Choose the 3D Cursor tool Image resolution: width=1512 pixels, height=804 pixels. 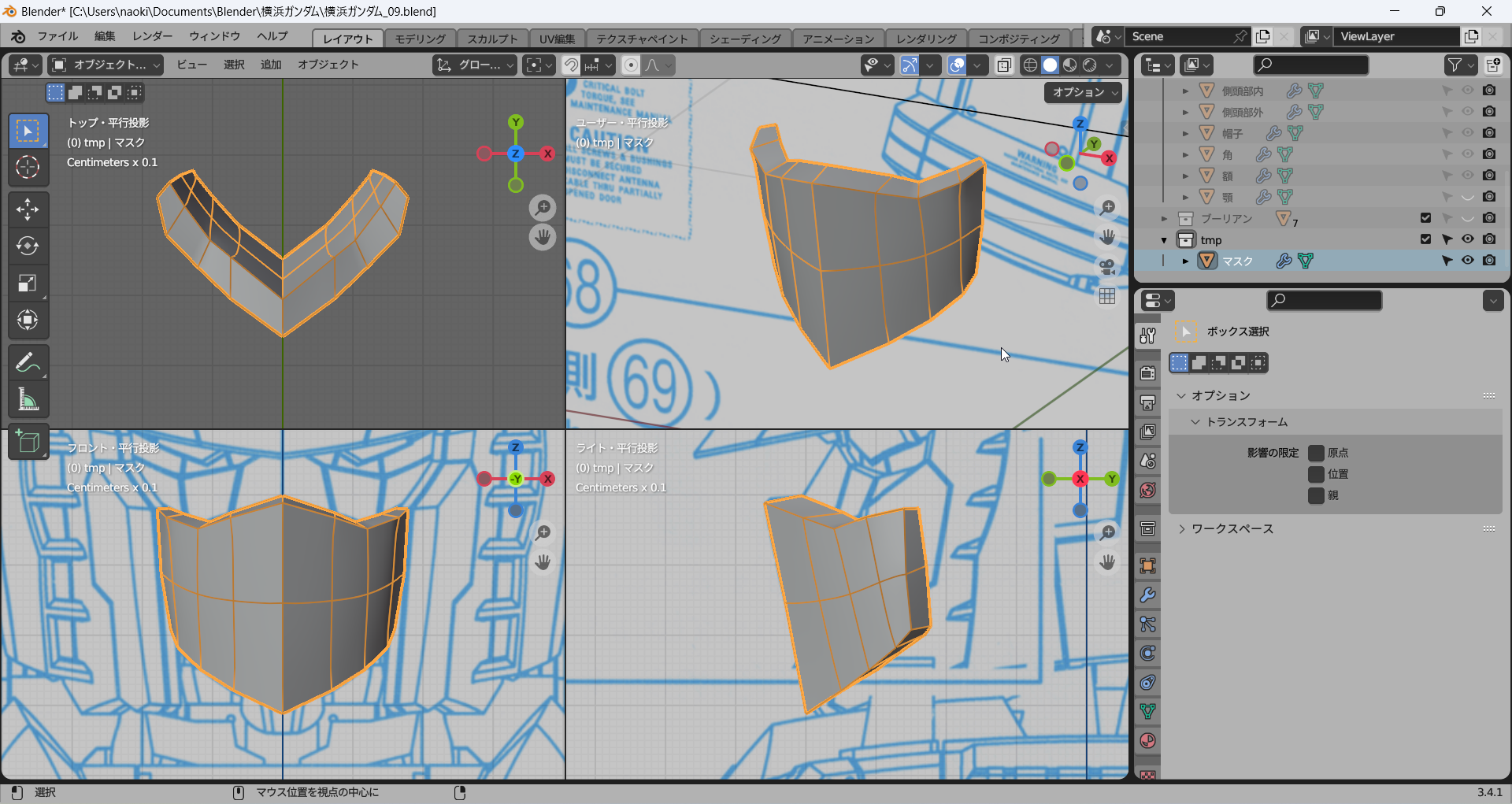(x=28, y=167)
